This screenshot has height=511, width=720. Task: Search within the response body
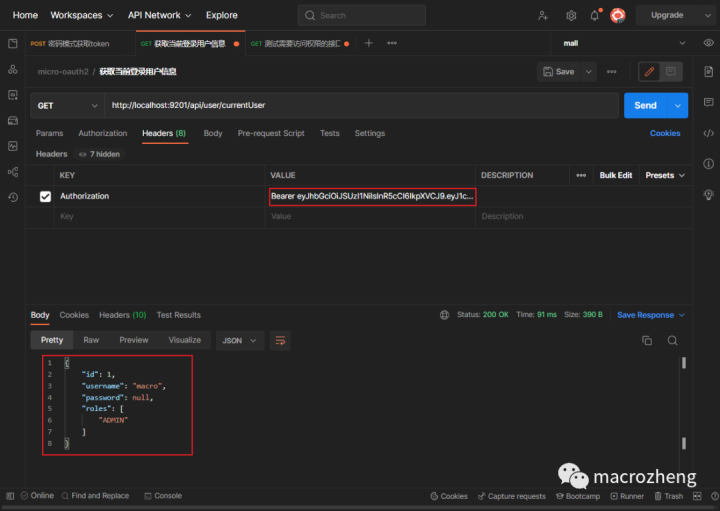(672, 341)
